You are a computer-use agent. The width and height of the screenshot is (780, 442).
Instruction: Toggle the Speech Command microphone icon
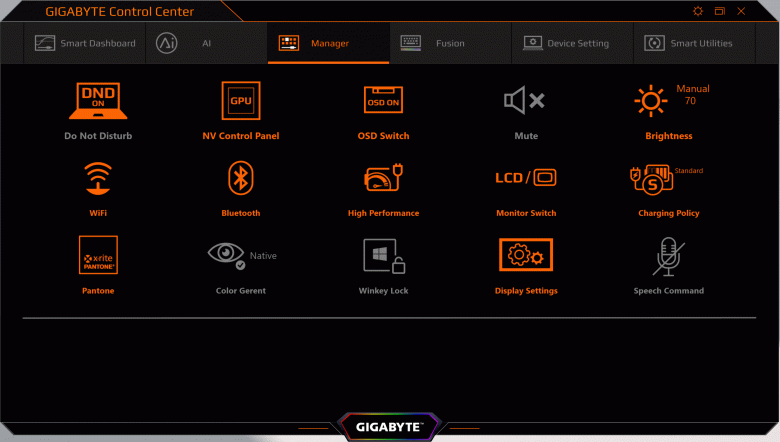point(669,257)
